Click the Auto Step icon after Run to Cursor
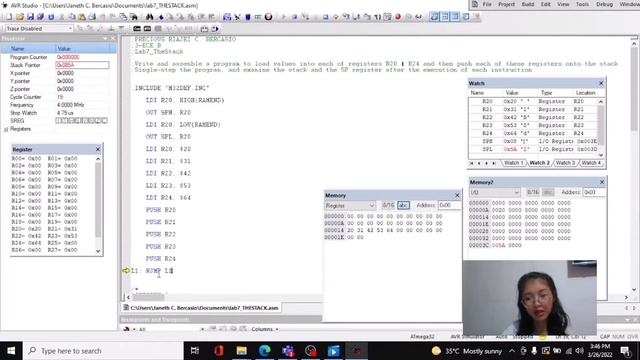This screenshot has width=640, height=360. pyautogui.click(x=388, y=17)
